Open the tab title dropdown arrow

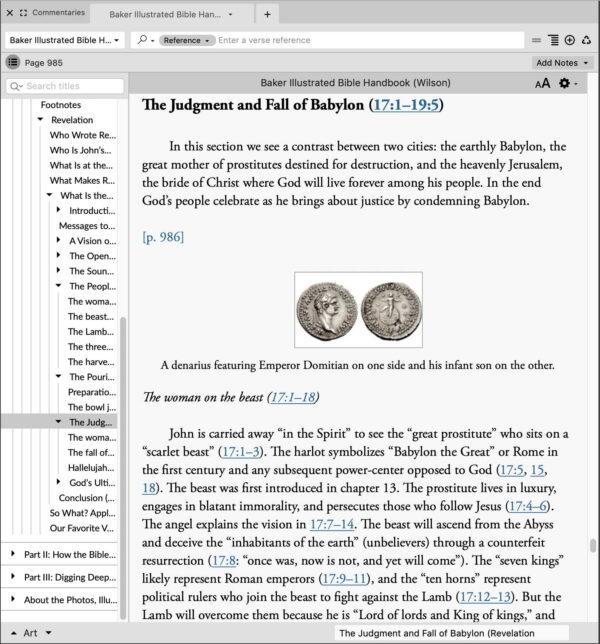230,14
